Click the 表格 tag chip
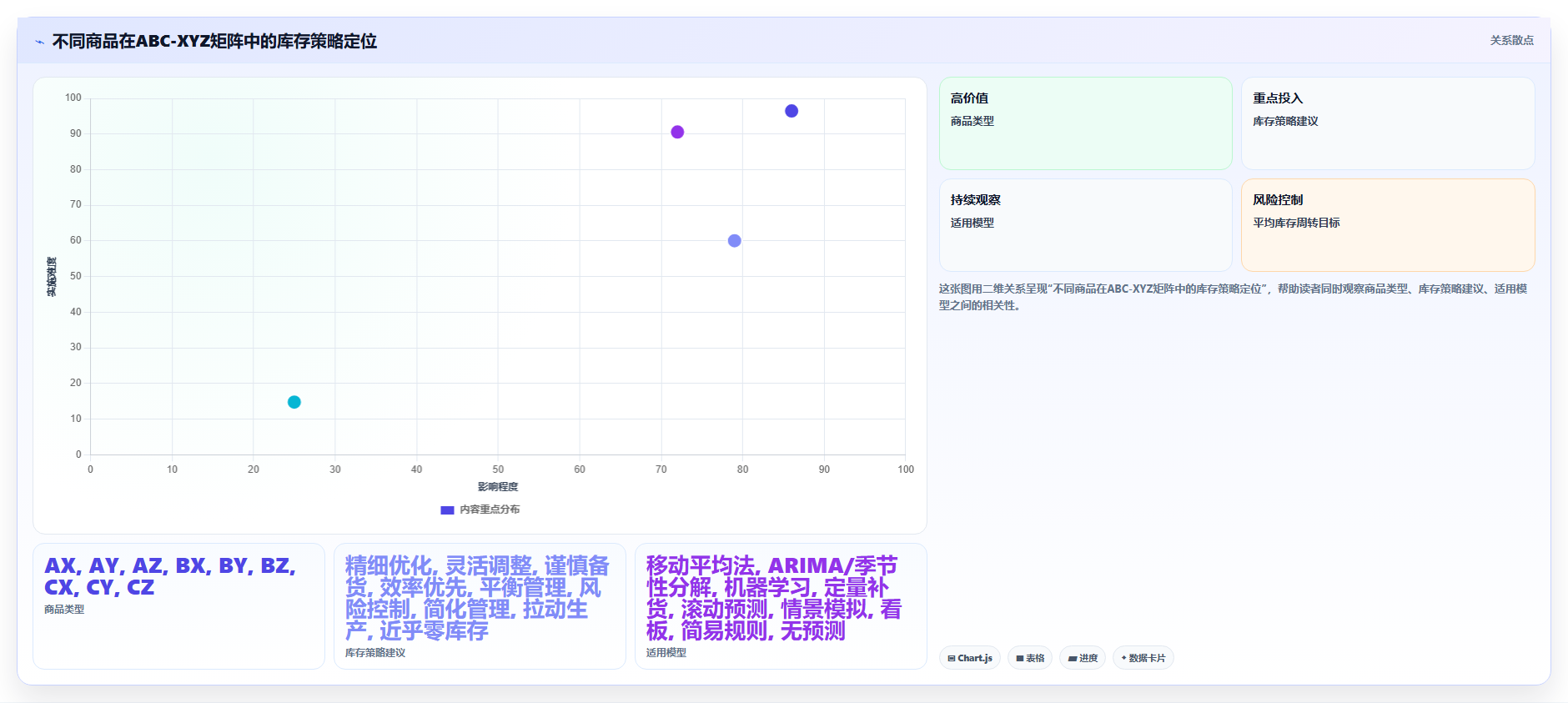 (x=1030, y=658)
